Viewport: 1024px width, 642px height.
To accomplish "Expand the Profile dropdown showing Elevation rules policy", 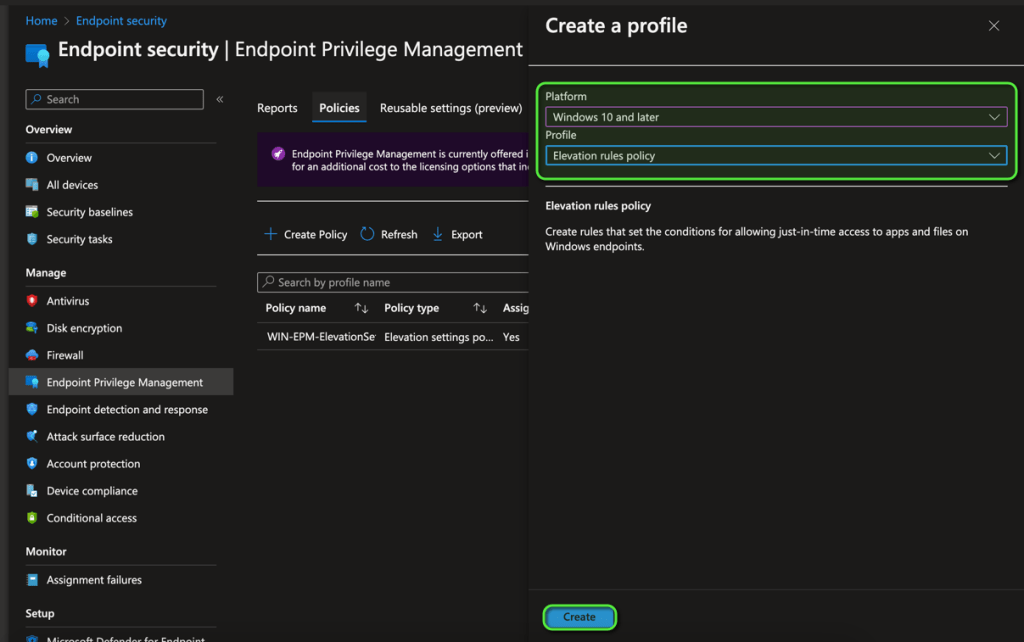I will 776,156.
